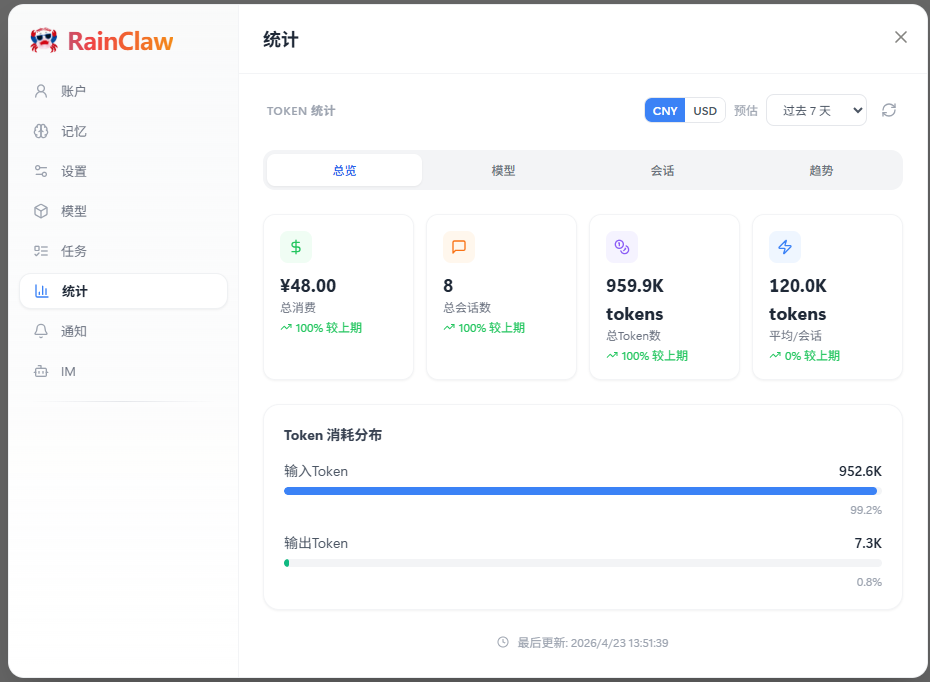Select the 模型 model box icon
Viewport: 930px width, 682px height.
(40, 211)
